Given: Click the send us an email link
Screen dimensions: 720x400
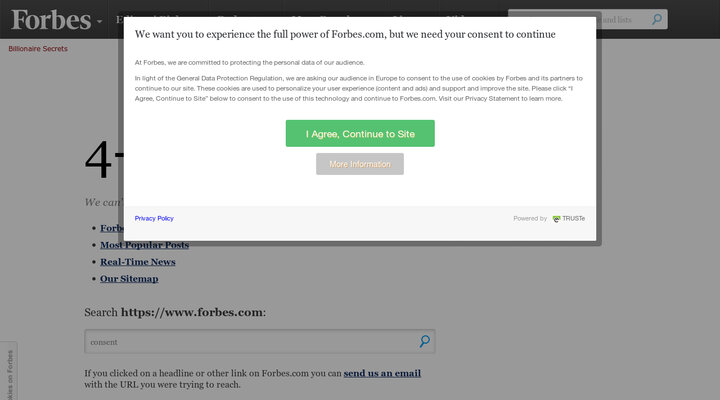Looking at the screenshot, I should coord(382,373).
